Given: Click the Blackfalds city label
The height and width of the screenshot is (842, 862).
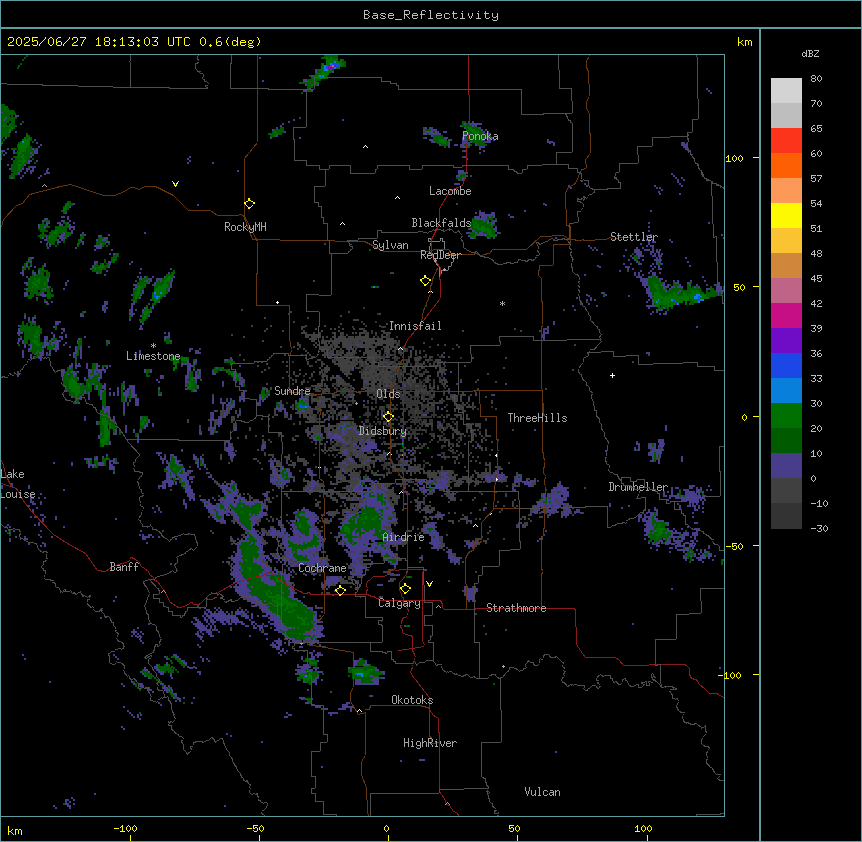Looking at the screenshot, I should 441,223.
